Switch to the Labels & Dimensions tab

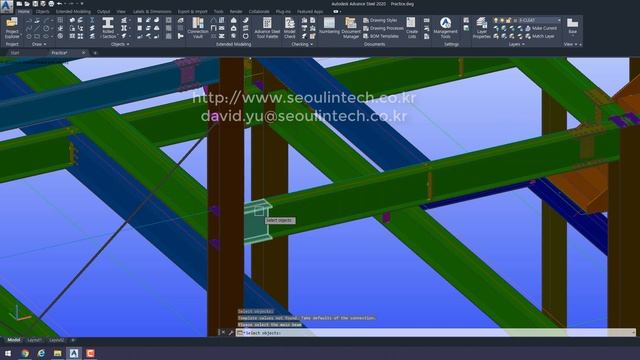(152, 11)
